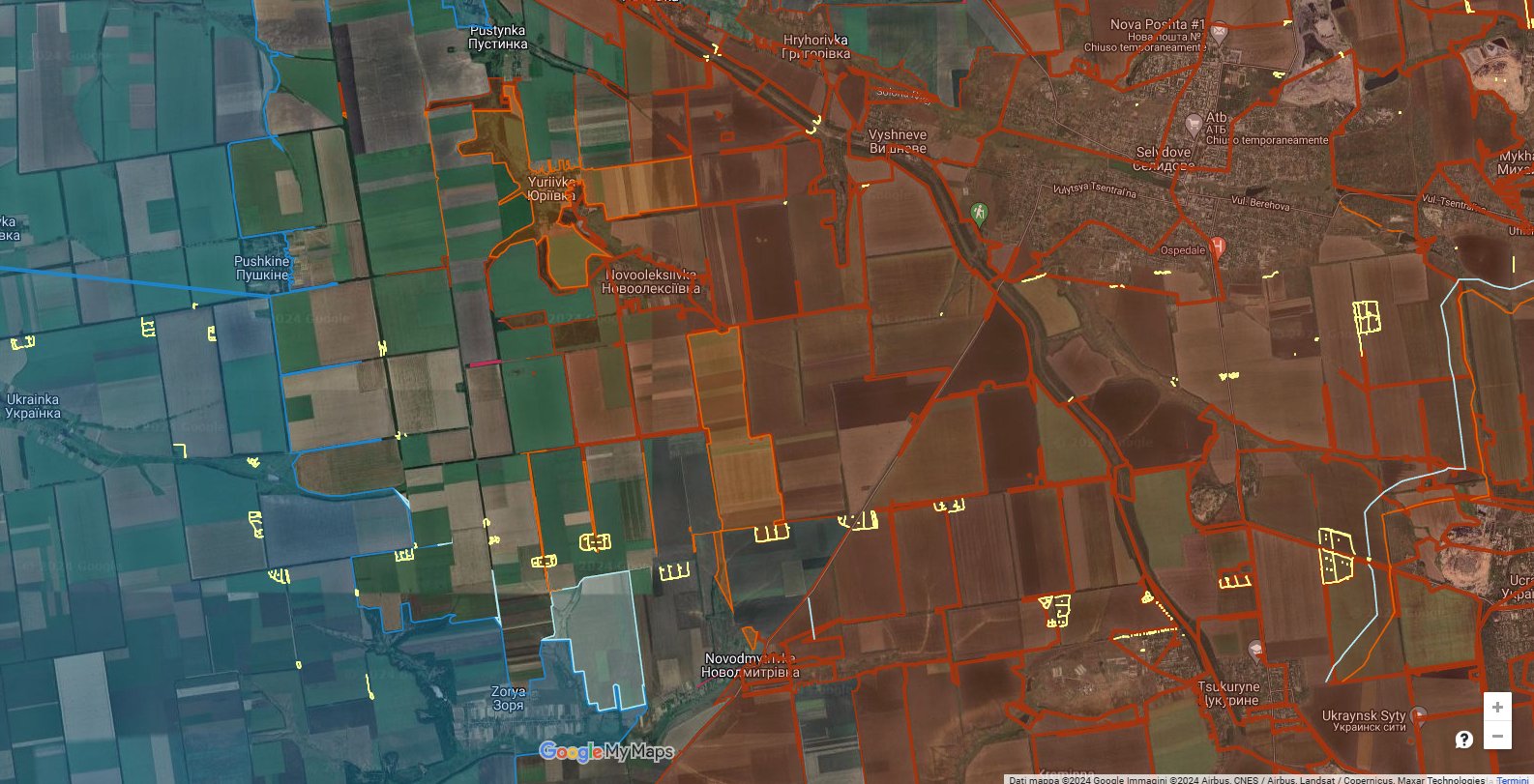Select the Ukraynsk Syty place marker
The height and width of the screenshot is (784, 1534).
pyautogui.click(x=1419, y=715)
